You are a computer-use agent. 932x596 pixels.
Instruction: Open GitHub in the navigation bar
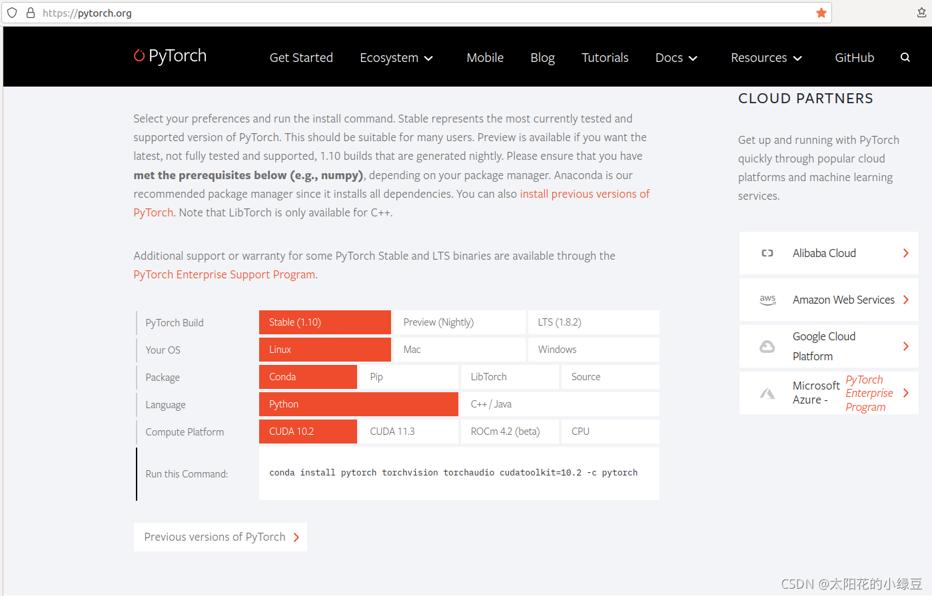pyautogui.click(x=854, y=58)
